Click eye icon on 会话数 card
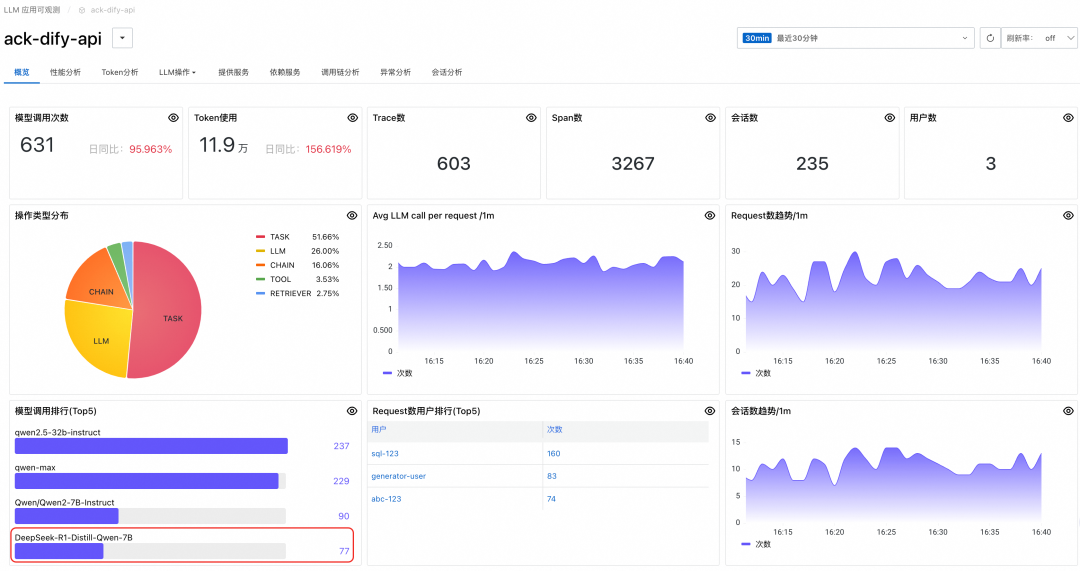This screenshot has height=571, width=1080. click(x=889, y=118)
